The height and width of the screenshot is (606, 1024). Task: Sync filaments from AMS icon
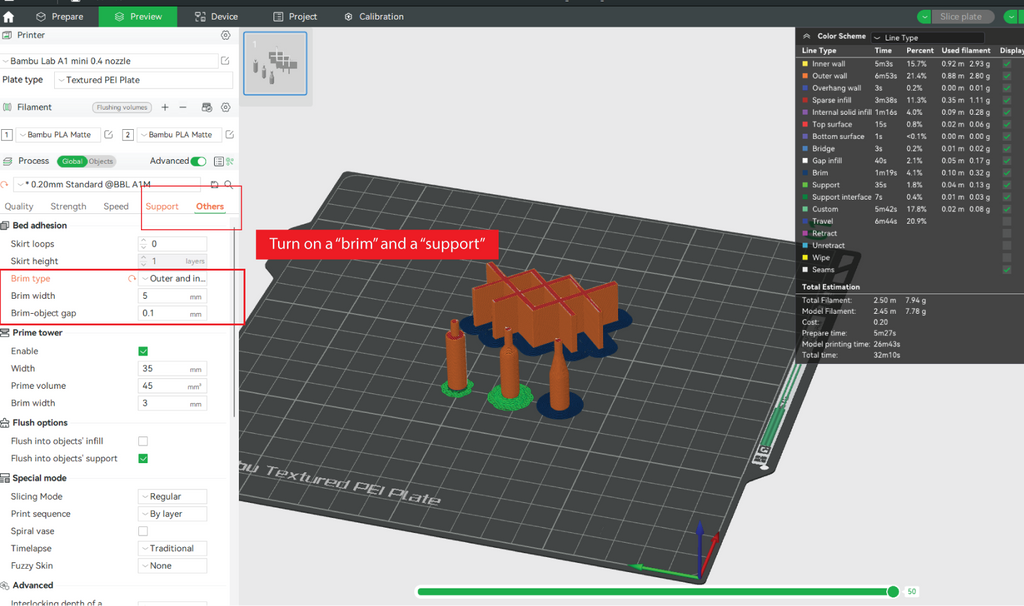pos(207,107)
